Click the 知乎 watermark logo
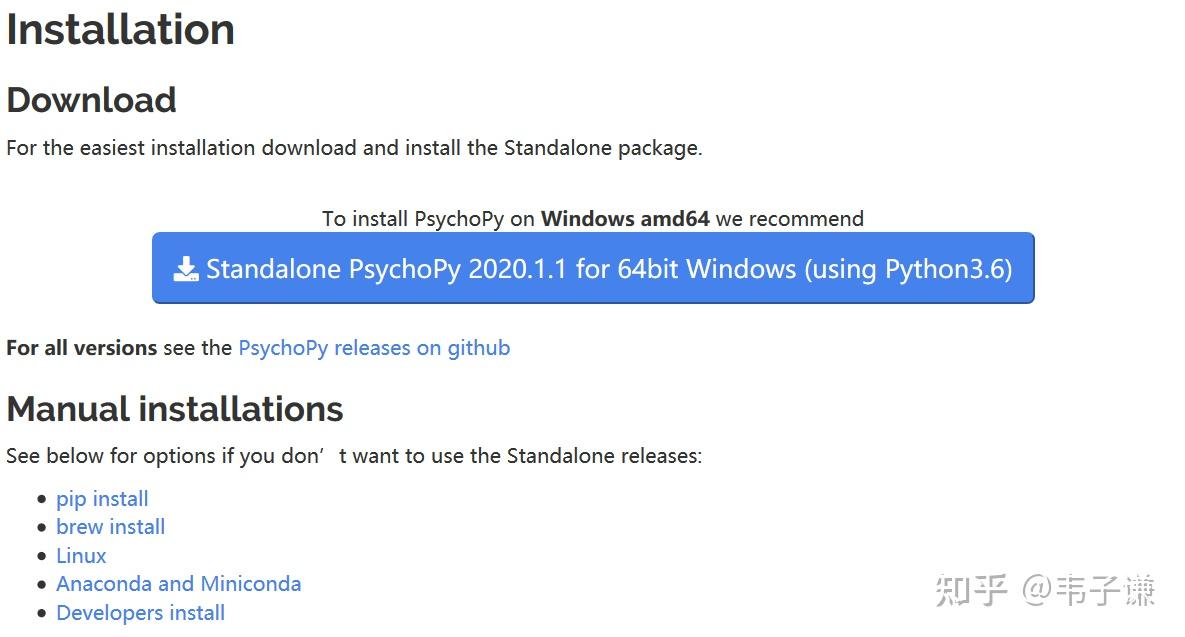Image resolution: width=1185 pixels, height=637 pixels. (971, 590)
